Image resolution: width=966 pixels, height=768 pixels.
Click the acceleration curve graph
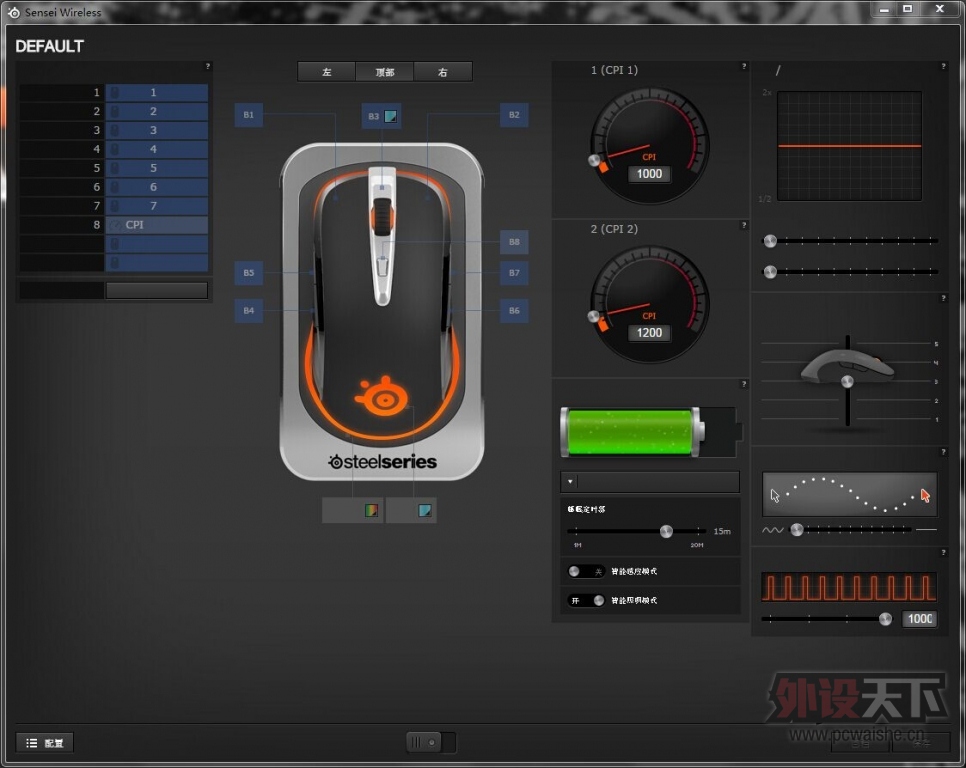tap(850, 146)
